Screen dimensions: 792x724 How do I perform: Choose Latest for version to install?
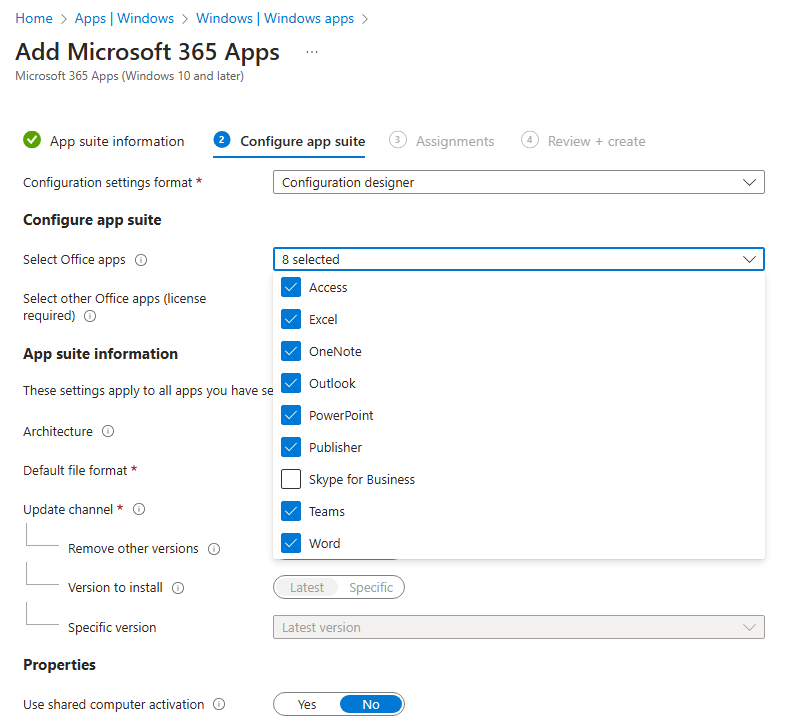click(307, 587)
